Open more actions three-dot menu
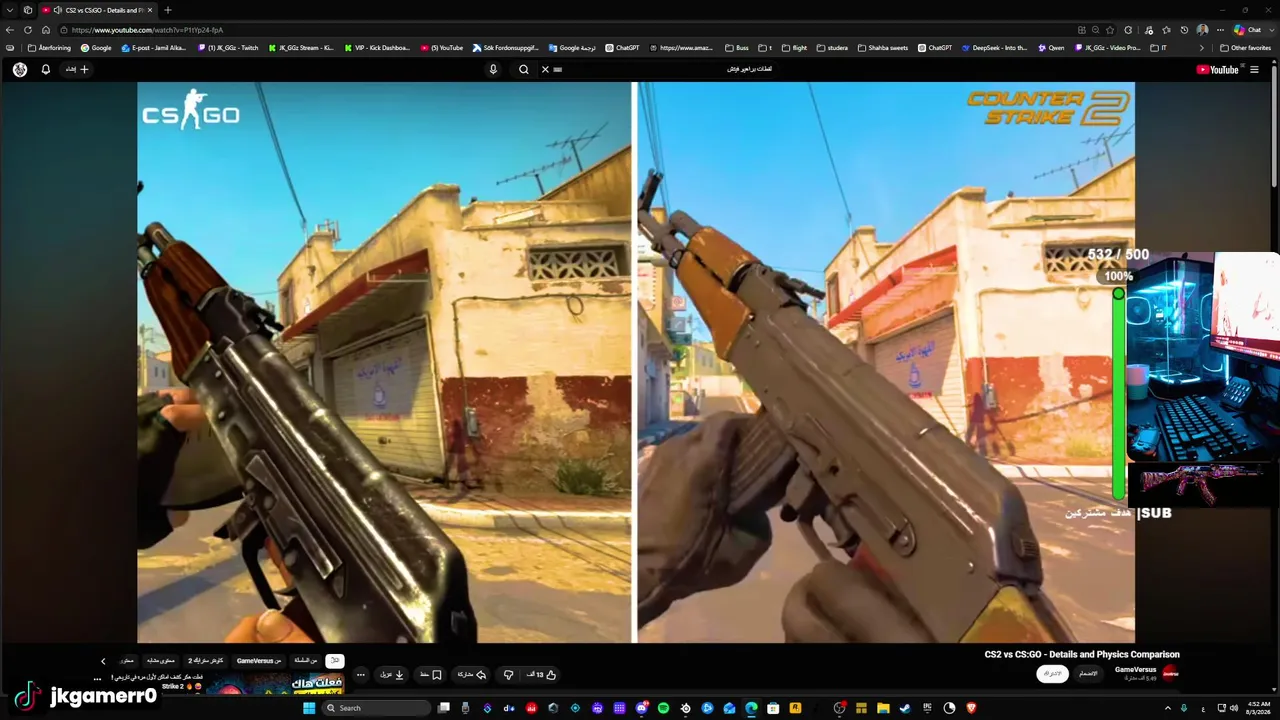 coord(361,674)
